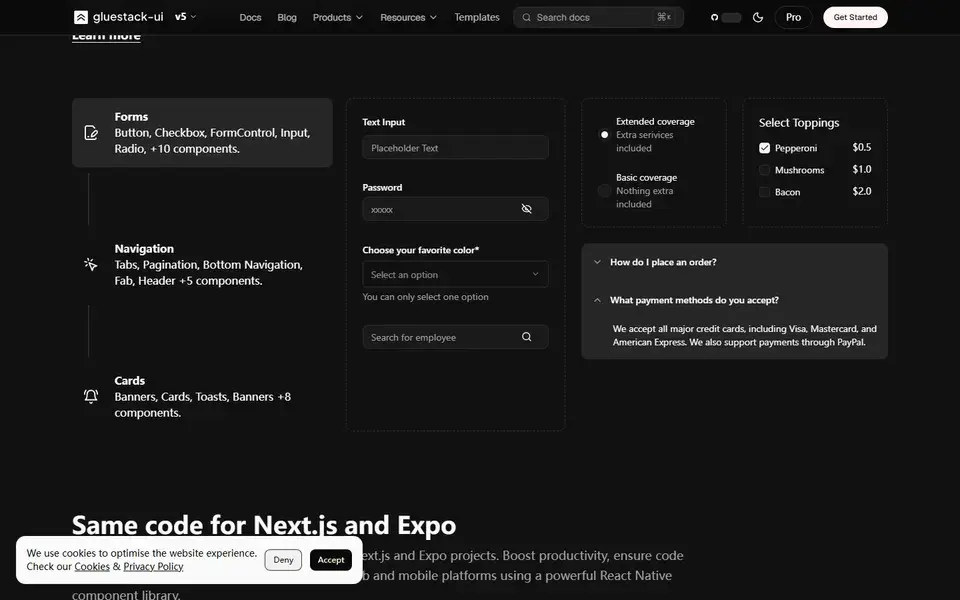Select the Basic coverage radio button
960x600 pixels.
tap(604, 190)
